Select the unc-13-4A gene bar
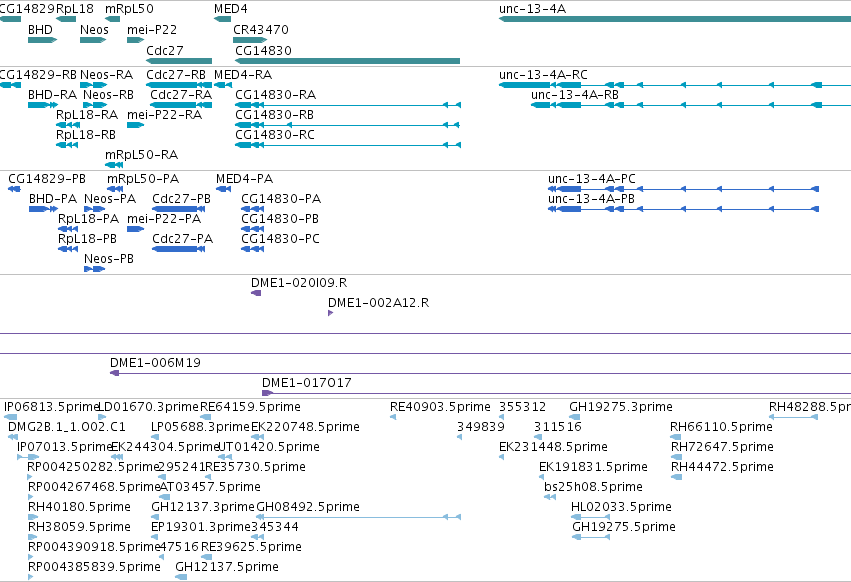 click(x=675, y=19)
